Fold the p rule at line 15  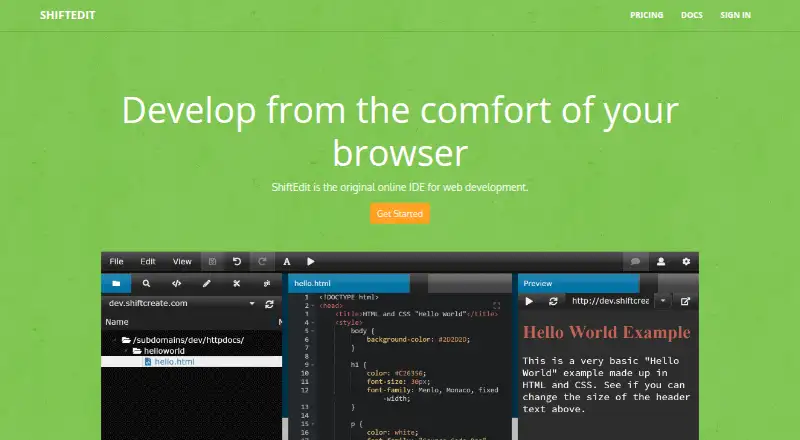click(x=313, y=424)
